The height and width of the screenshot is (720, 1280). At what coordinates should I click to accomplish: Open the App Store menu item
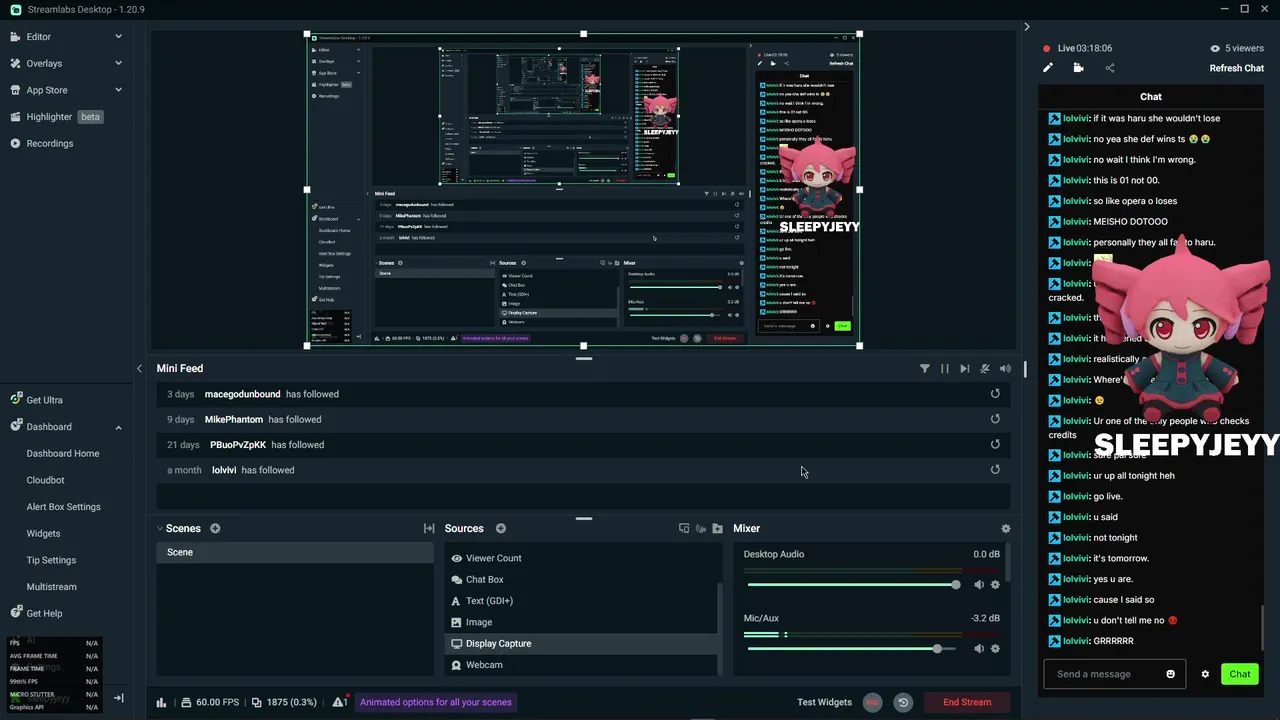[x=47, y=90]
